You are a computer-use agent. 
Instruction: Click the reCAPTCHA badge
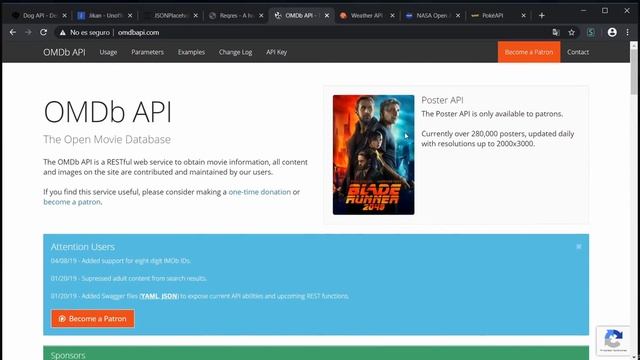613,340
